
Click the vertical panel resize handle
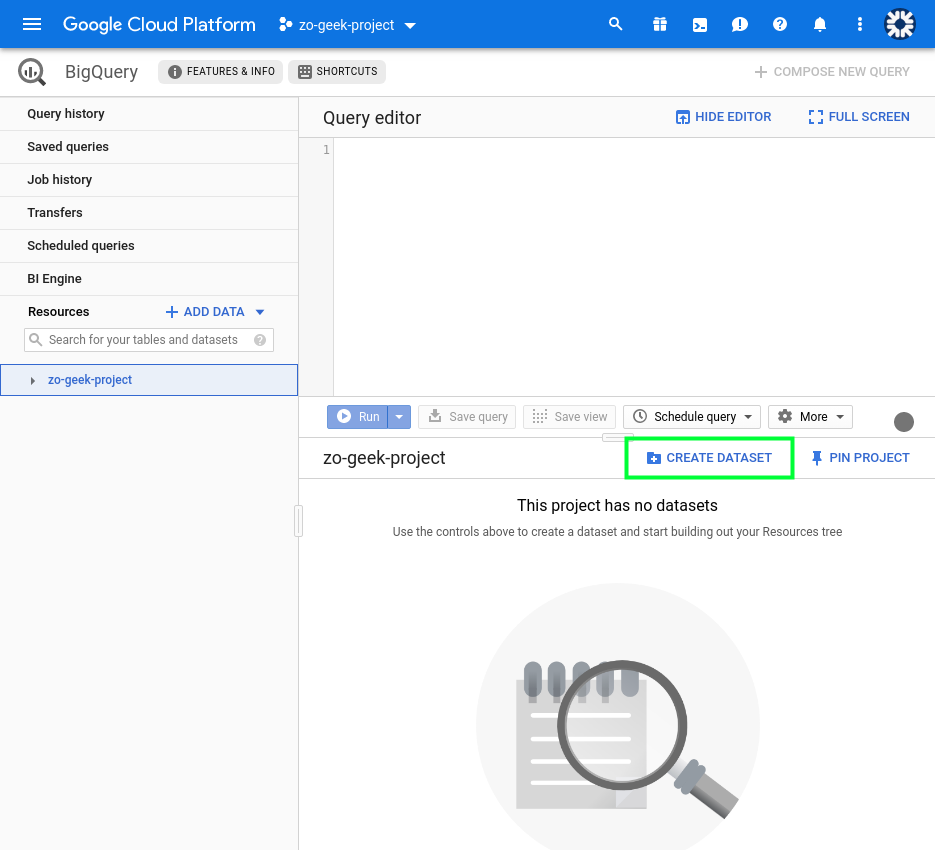click(x=299, y=521)
